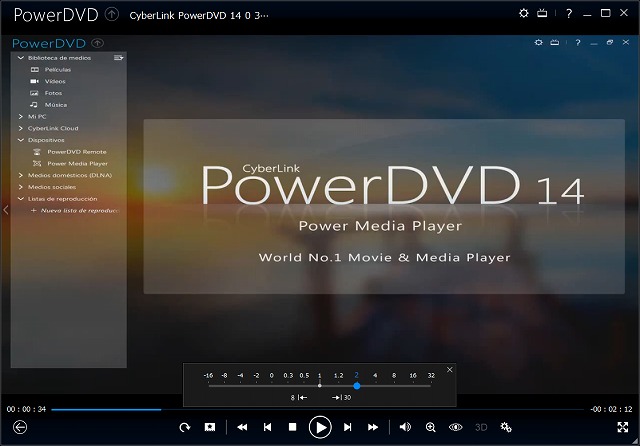The height and width of the screenshot is (446, 640).
Task: Set speed to -16 on the scale
Action: pos(208,375)
